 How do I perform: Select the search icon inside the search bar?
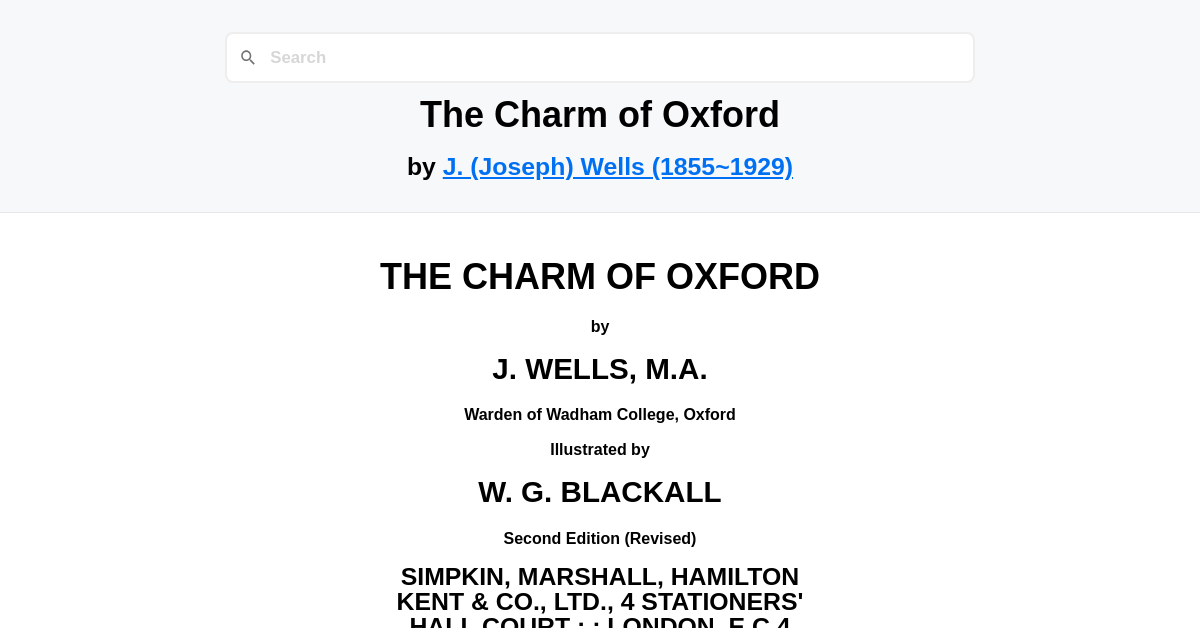[x=248, y=57]
